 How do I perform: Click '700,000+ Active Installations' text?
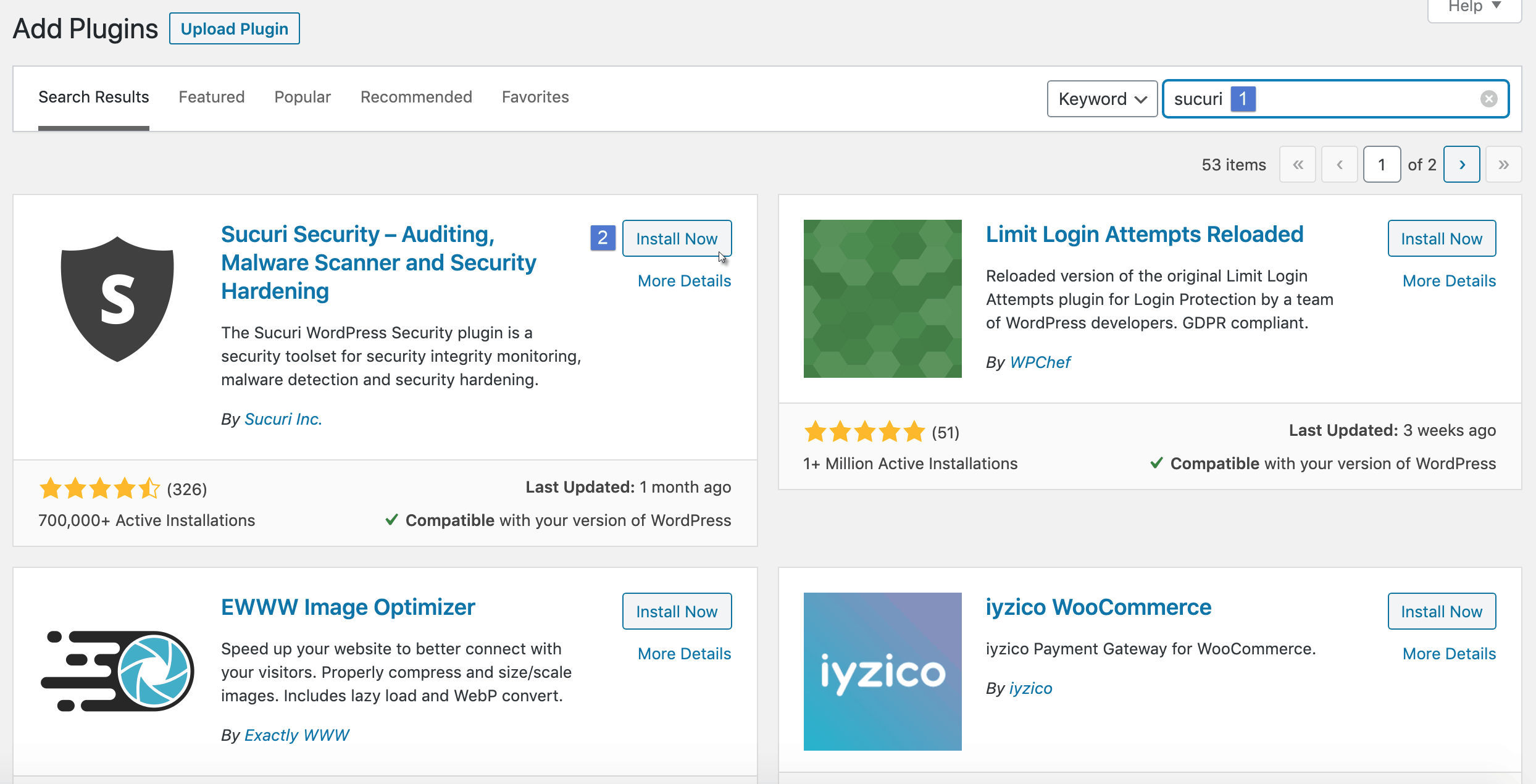[147, 520]
